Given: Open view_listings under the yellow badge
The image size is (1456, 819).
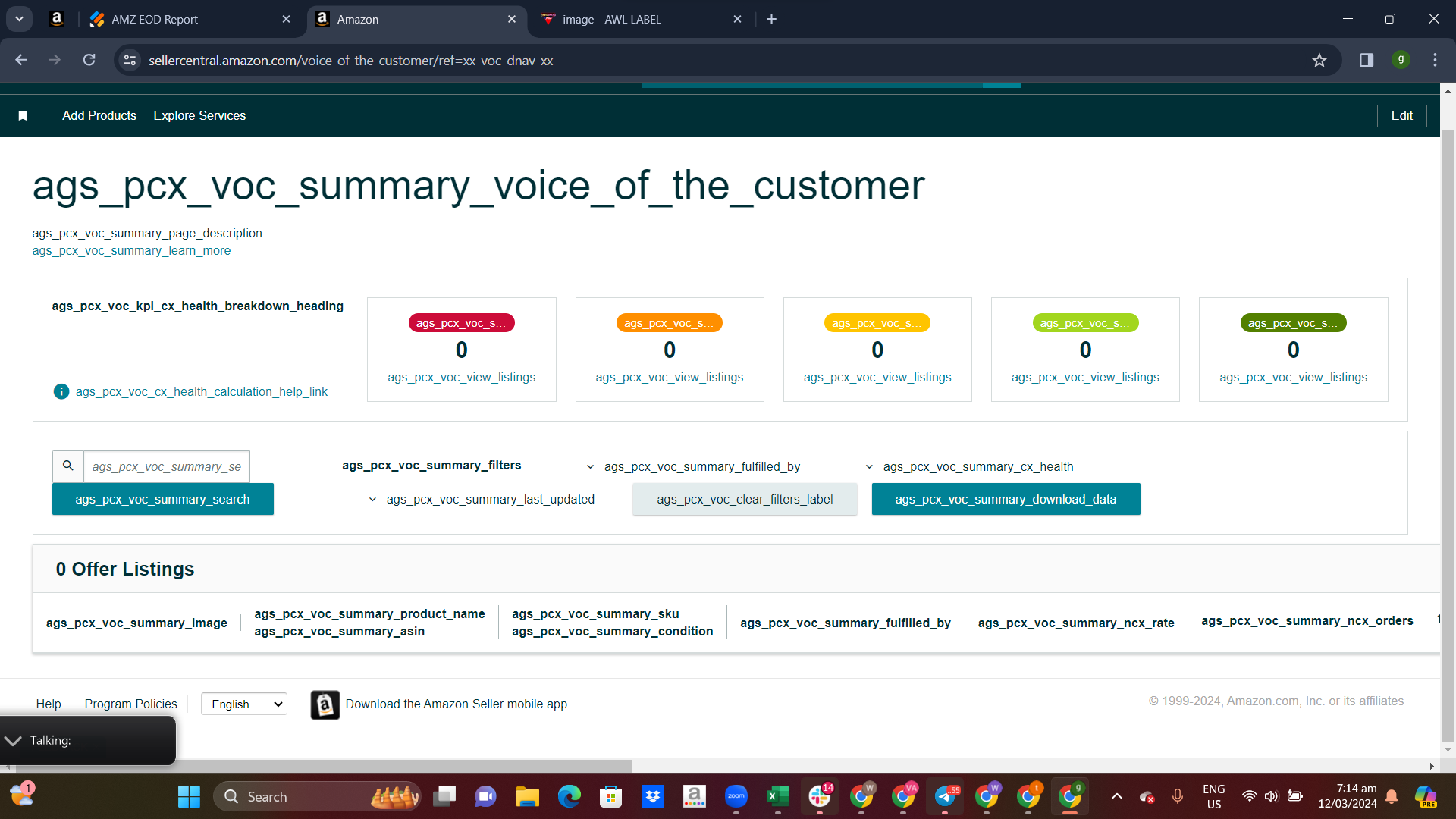Looking at the screenshot, I should tap(877, 377).
